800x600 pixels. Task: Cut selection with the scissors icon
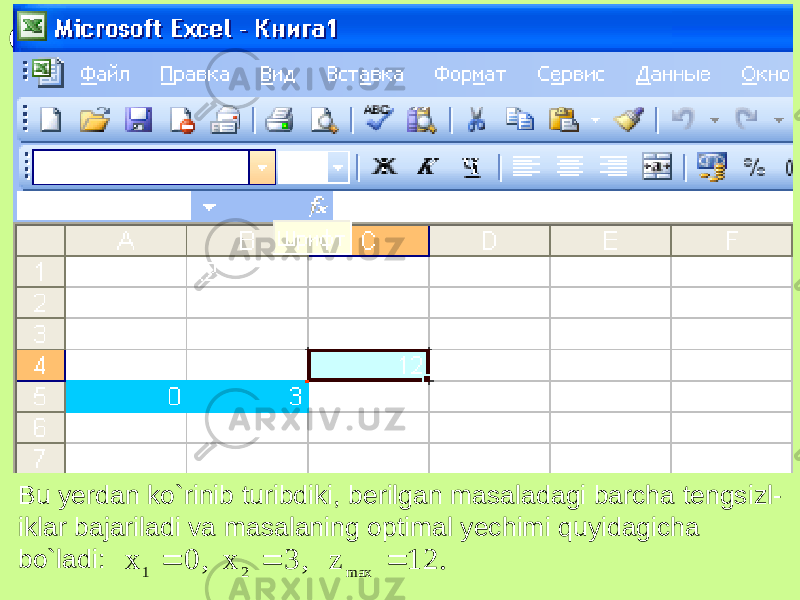coord(476,120)
